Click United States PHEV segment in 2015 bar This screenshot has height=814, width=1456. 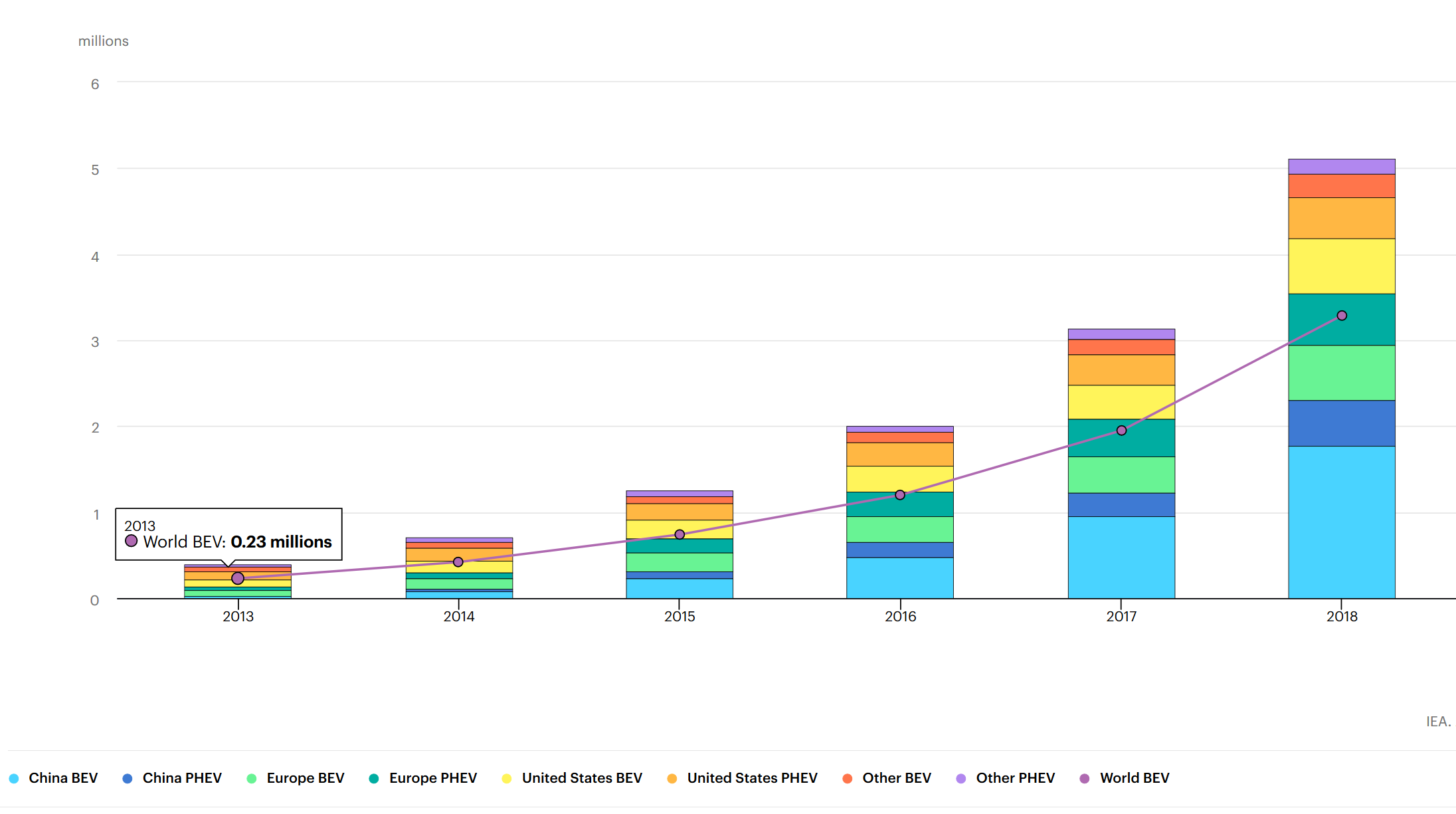click(x=680, y=512)
